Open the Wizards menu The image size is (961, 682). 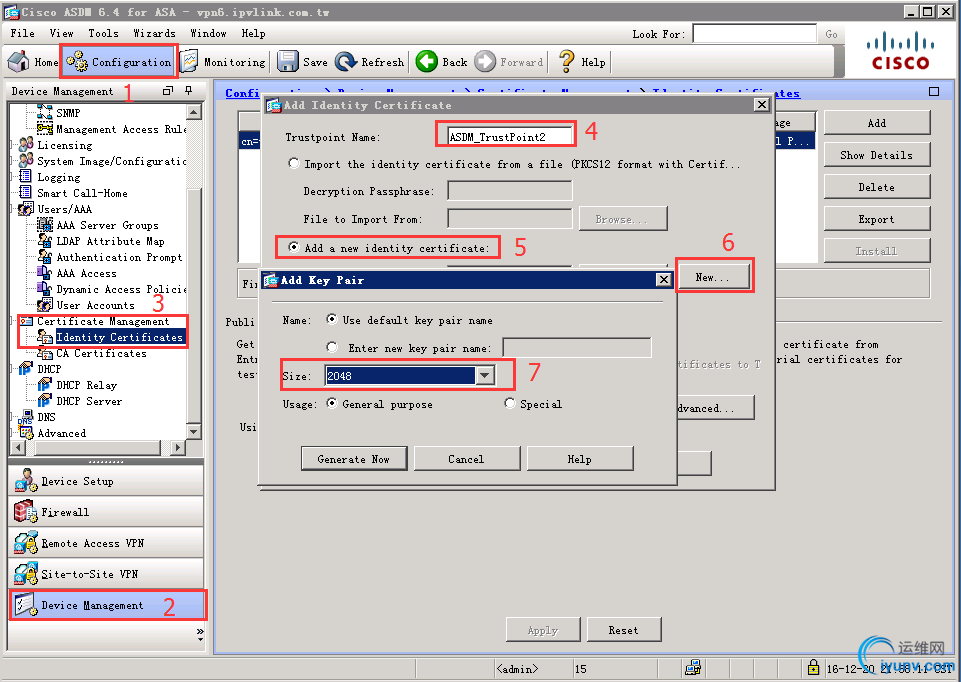154,33
